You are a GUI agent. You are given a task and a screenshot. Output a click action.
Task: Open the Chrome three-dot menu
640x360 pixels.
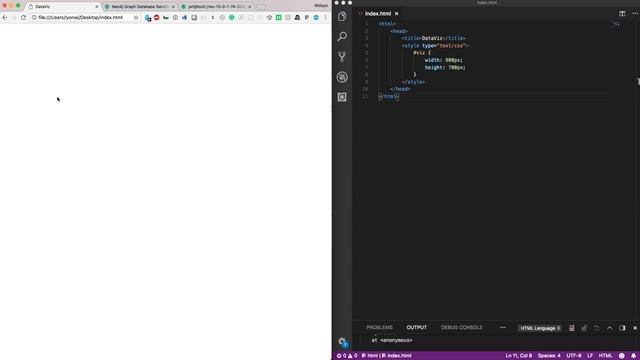click(x=325, y=18)
